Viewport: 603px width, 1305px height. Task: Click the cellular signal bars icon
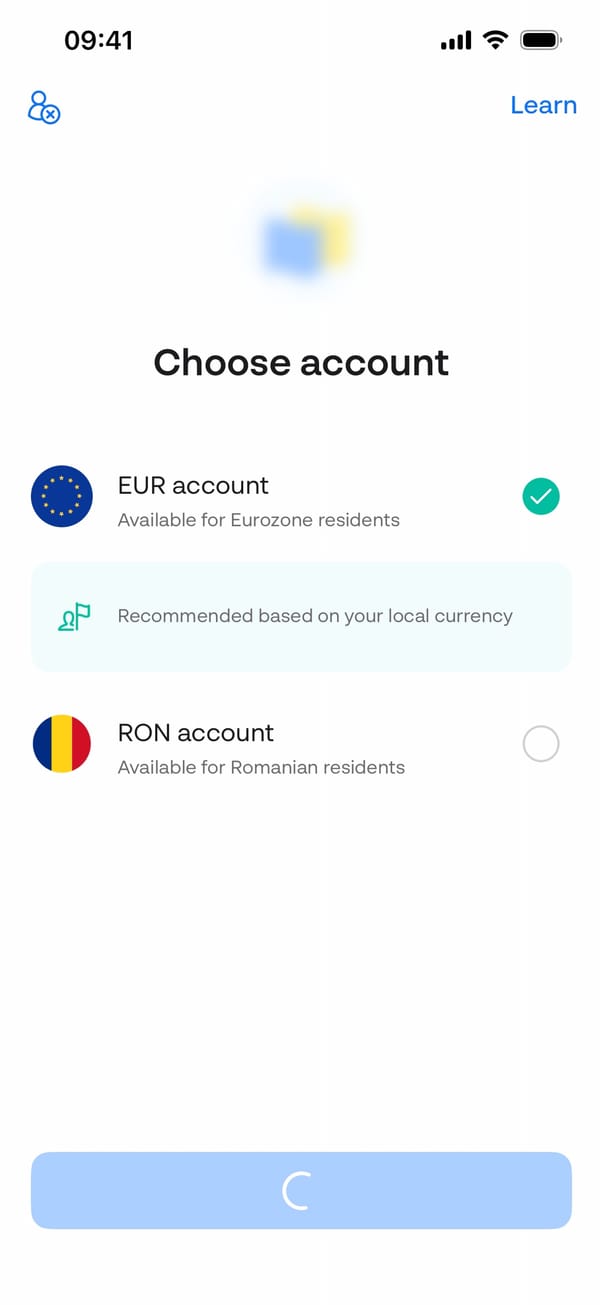455,41
